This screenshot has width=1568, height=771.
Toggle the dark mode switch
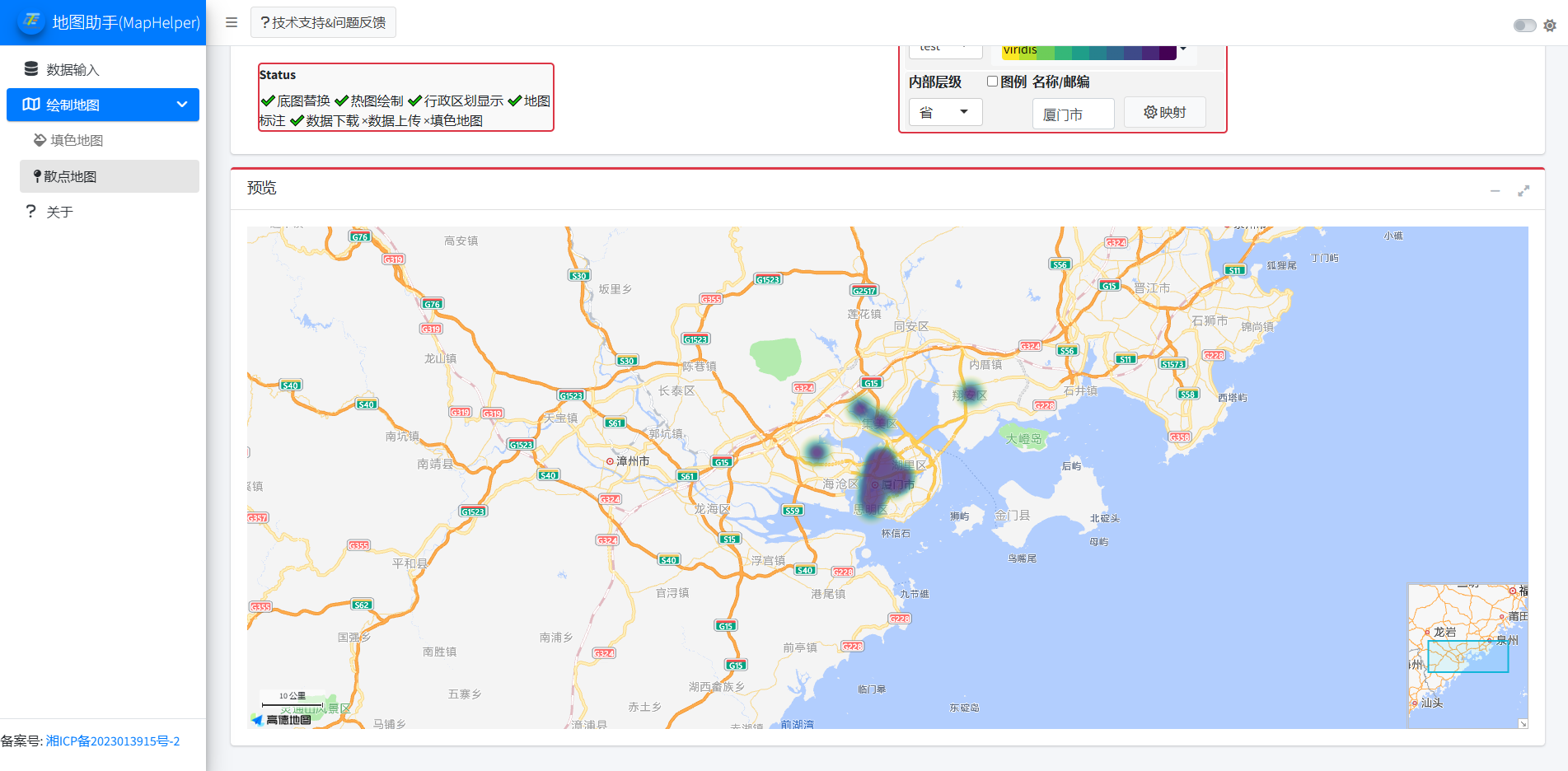click(1524, 26)
